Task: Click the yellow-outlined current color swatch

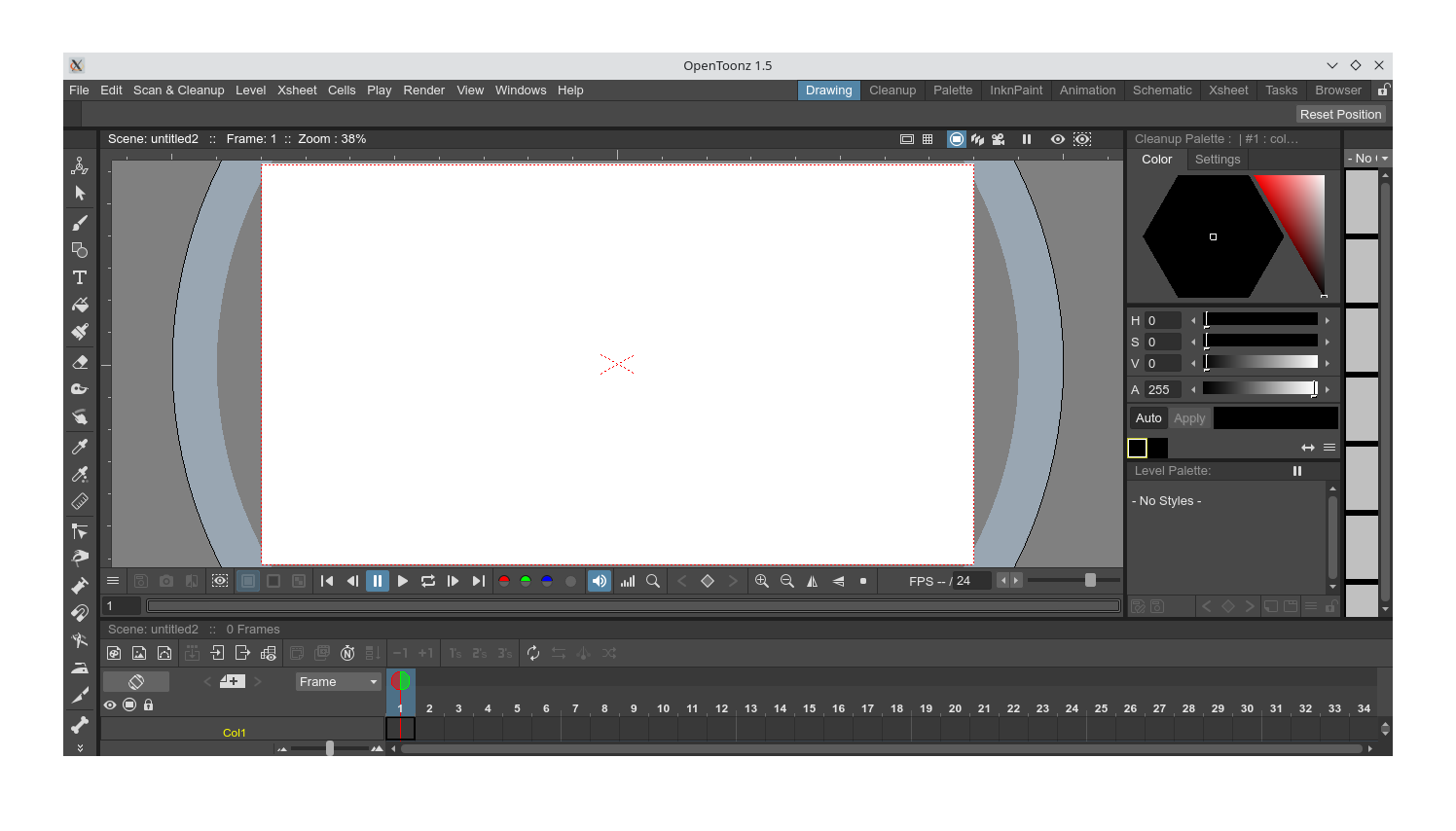Action: pyautogui.click(x=1138, y=448)
